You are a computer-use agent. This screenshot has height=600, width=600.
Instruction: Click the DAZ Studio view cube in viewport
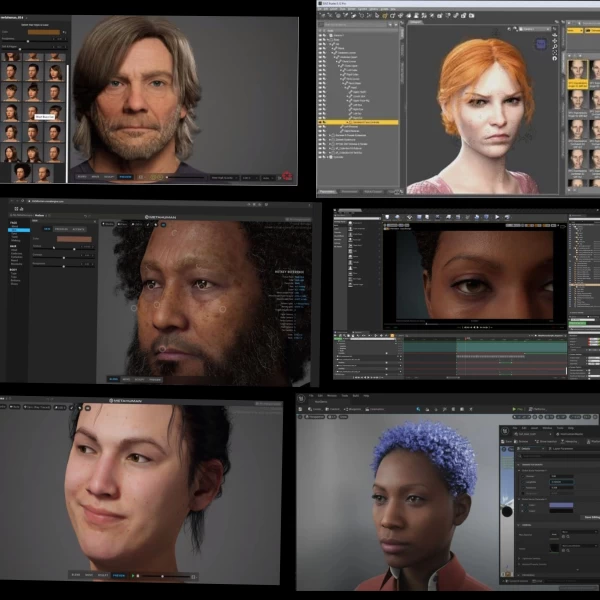541,44
